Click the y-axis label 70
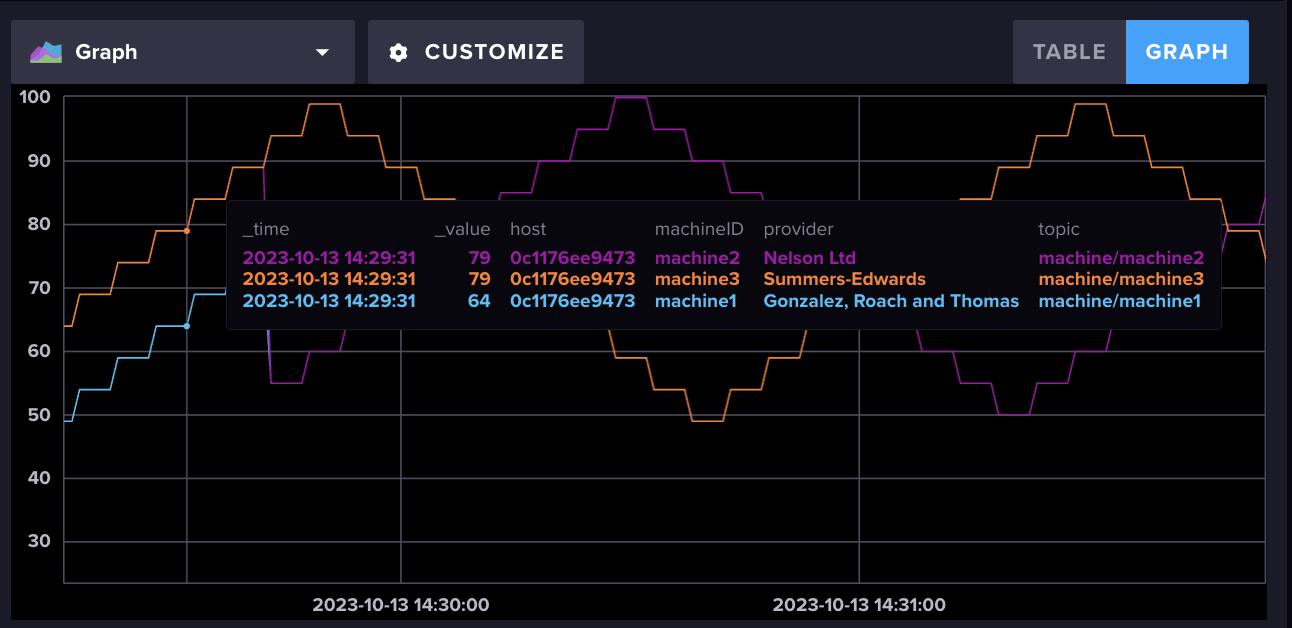This screenshot has width=1292, height=628. click(40, 288)
